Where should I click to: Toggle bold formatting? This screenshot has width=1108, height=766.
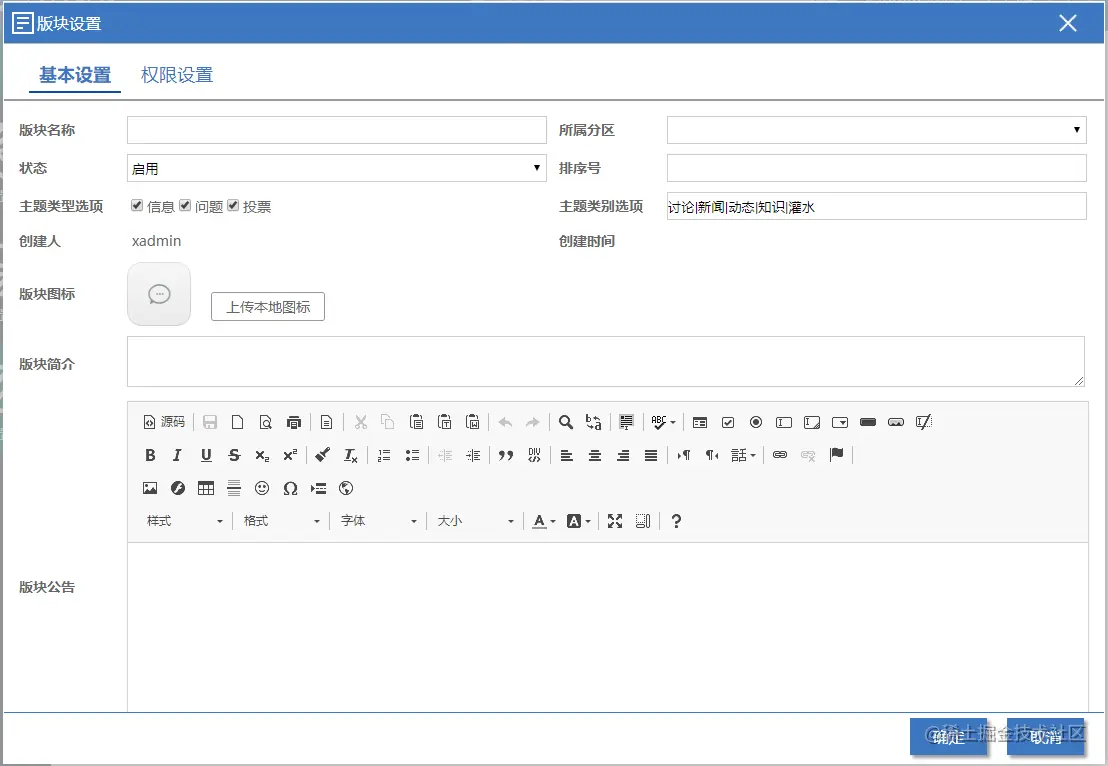150,455
